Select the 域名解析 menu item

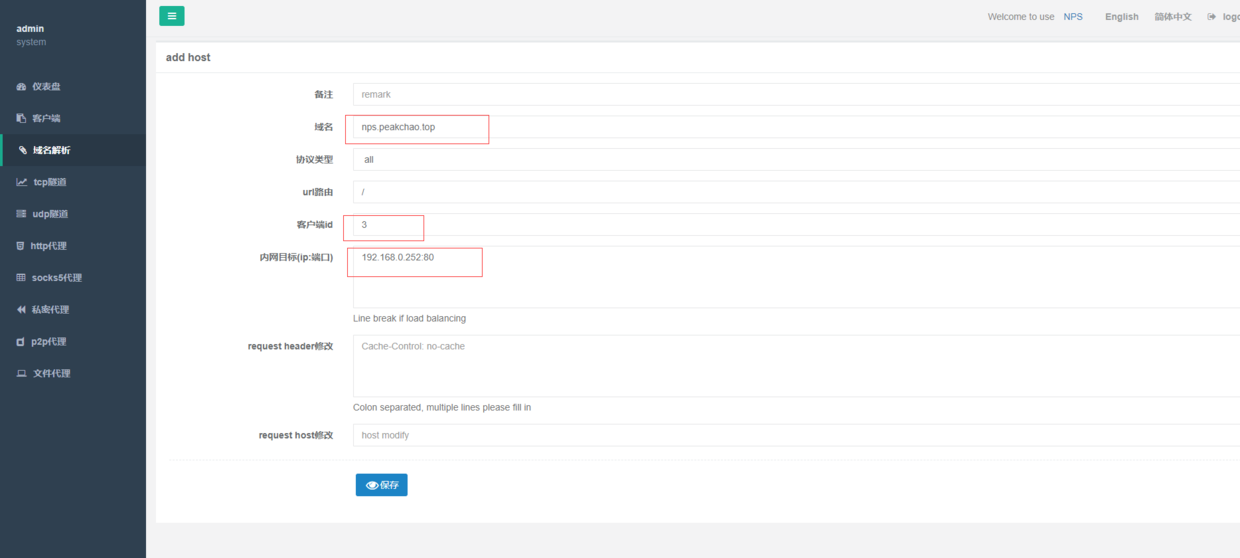click(x=73, y=150)
